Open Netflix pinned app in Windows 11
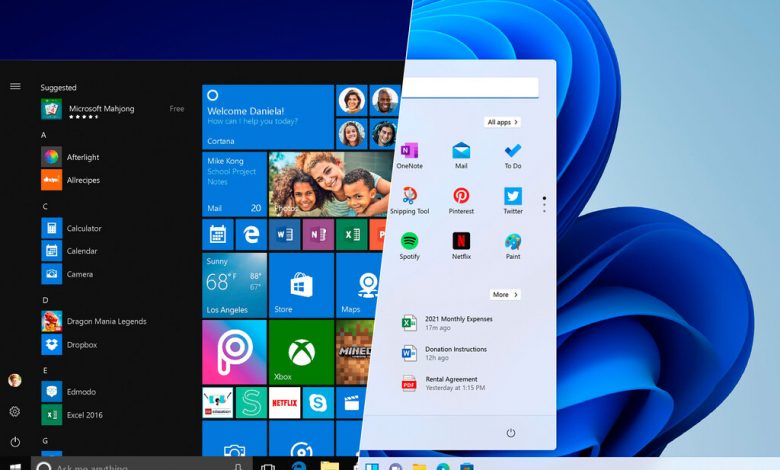Screen dimensions: 780x470 pyautogui.click(x=461, y=246)
